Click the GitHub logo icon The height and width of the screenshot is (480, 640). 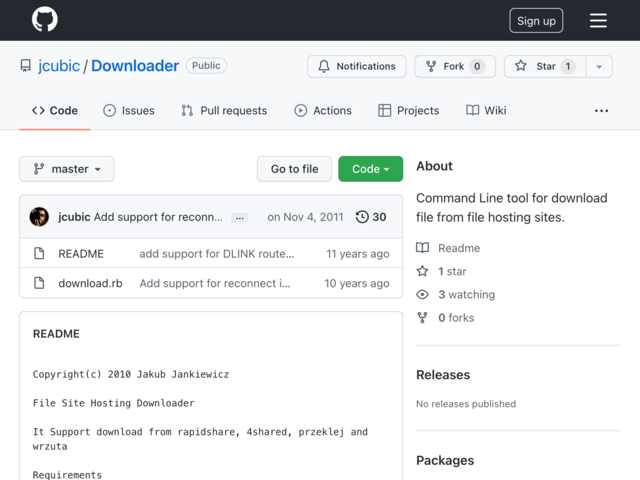coord(44,20)
